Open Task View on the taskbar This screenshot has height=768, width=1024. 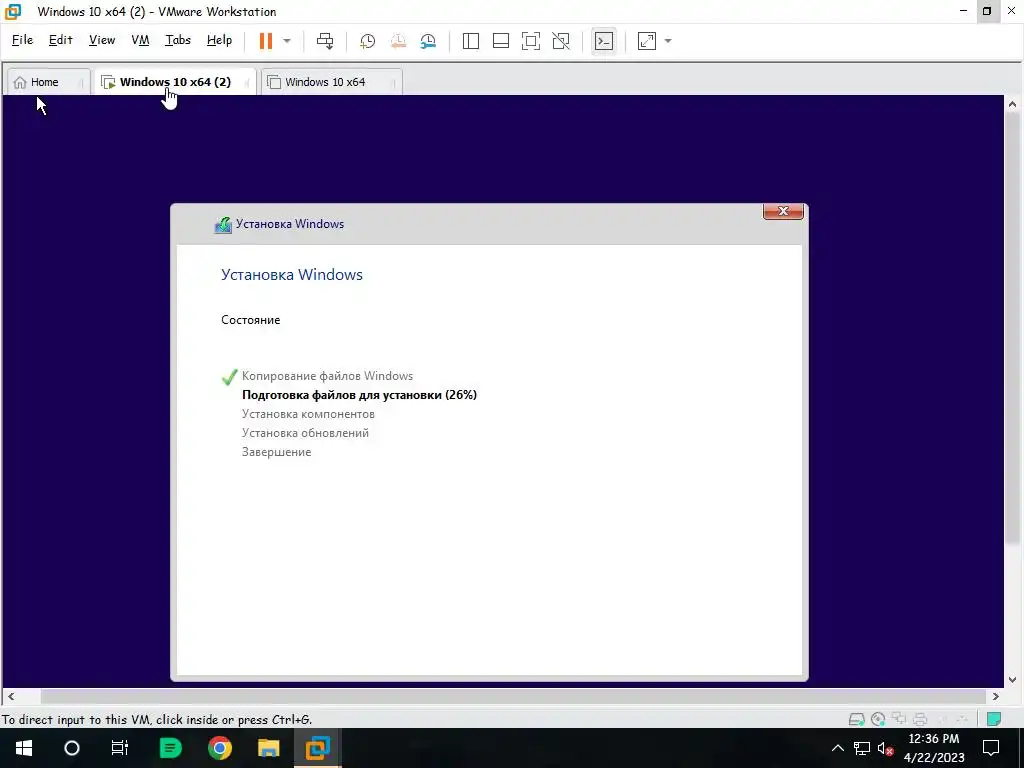click(x=120, y=748)
